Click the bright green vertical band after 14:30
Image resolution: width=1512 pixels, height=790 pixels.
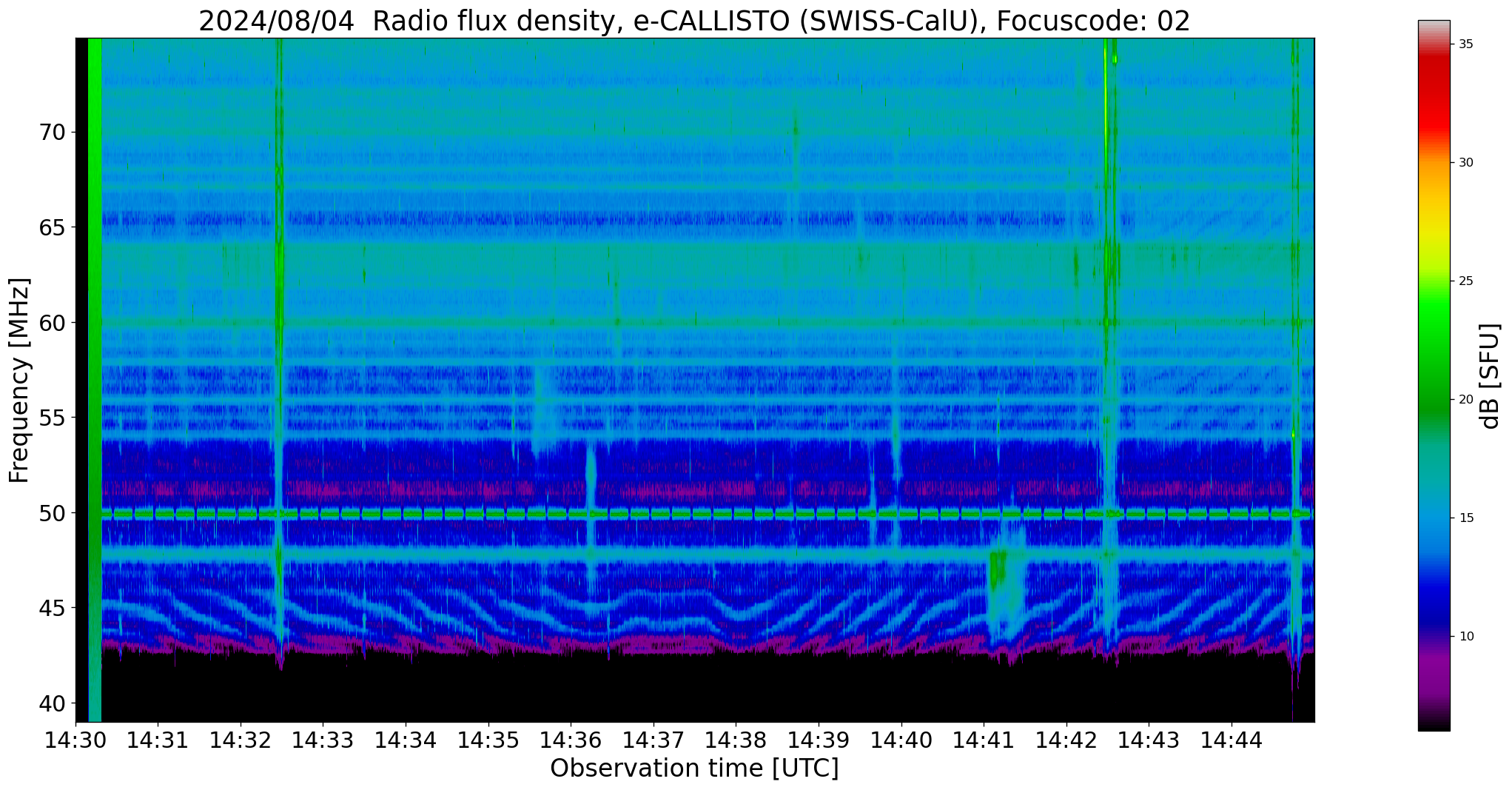pos(95,380)
